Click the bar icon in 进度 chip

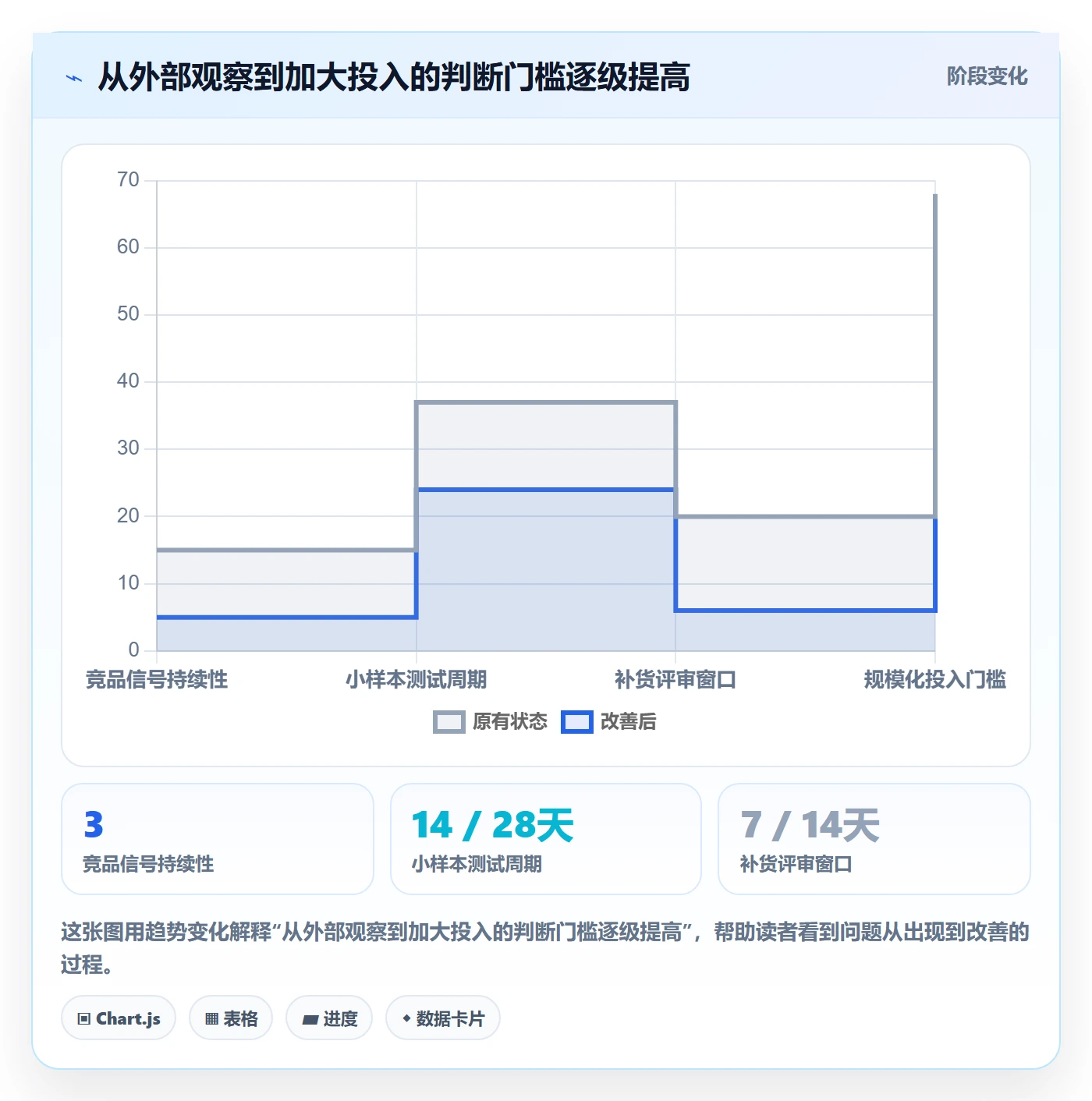coord(310,1019)
